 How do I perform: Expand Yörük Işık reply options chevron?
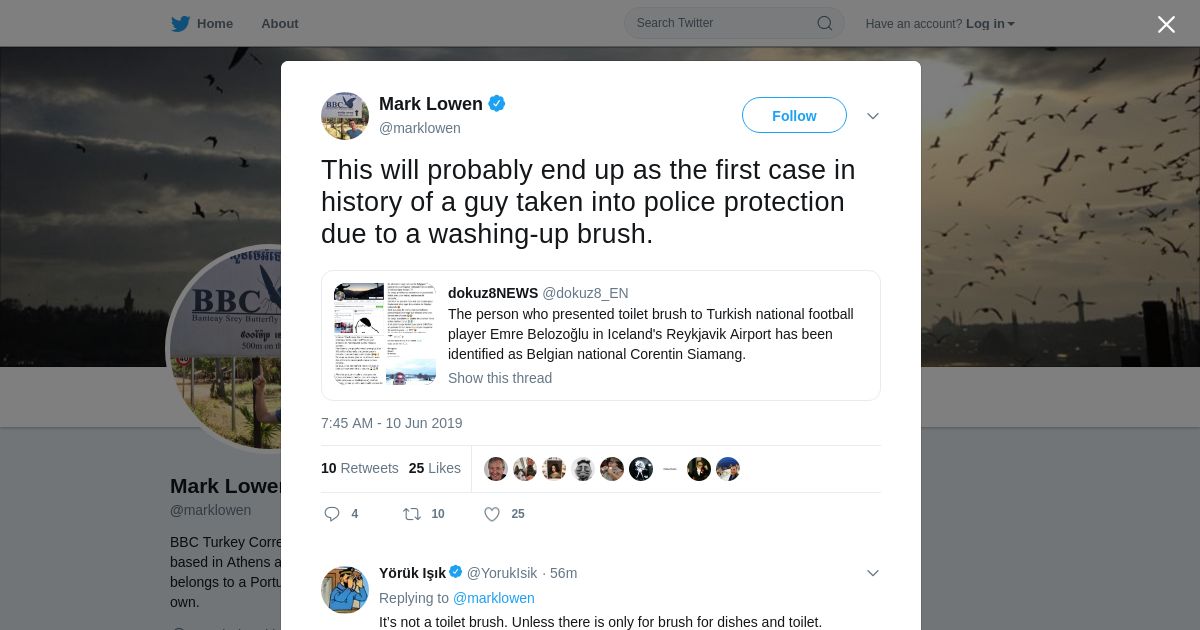coord(873,573)
